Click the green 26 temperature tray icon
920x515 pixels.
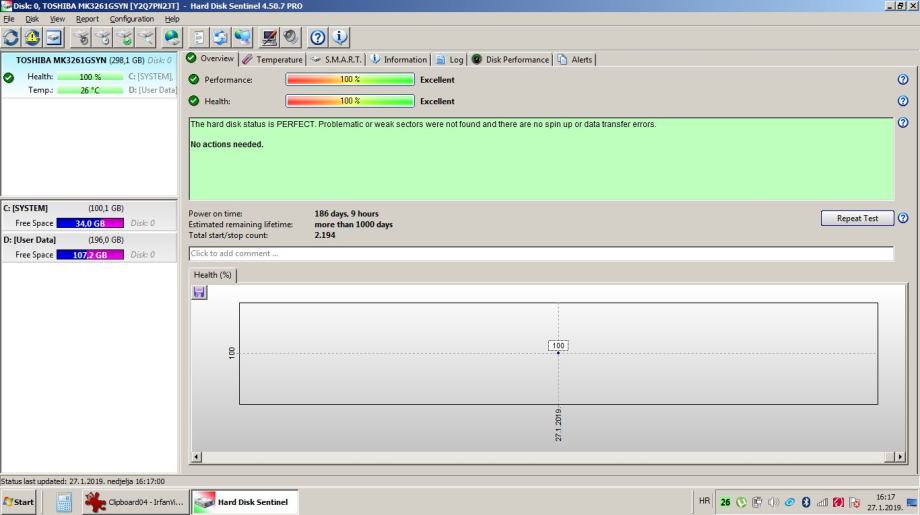tap(725, 502)
